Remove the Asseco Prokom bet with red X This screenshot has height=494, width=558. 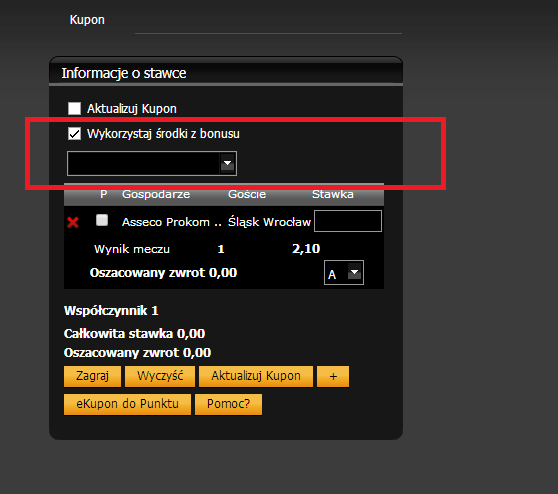[x=73, y=222]
